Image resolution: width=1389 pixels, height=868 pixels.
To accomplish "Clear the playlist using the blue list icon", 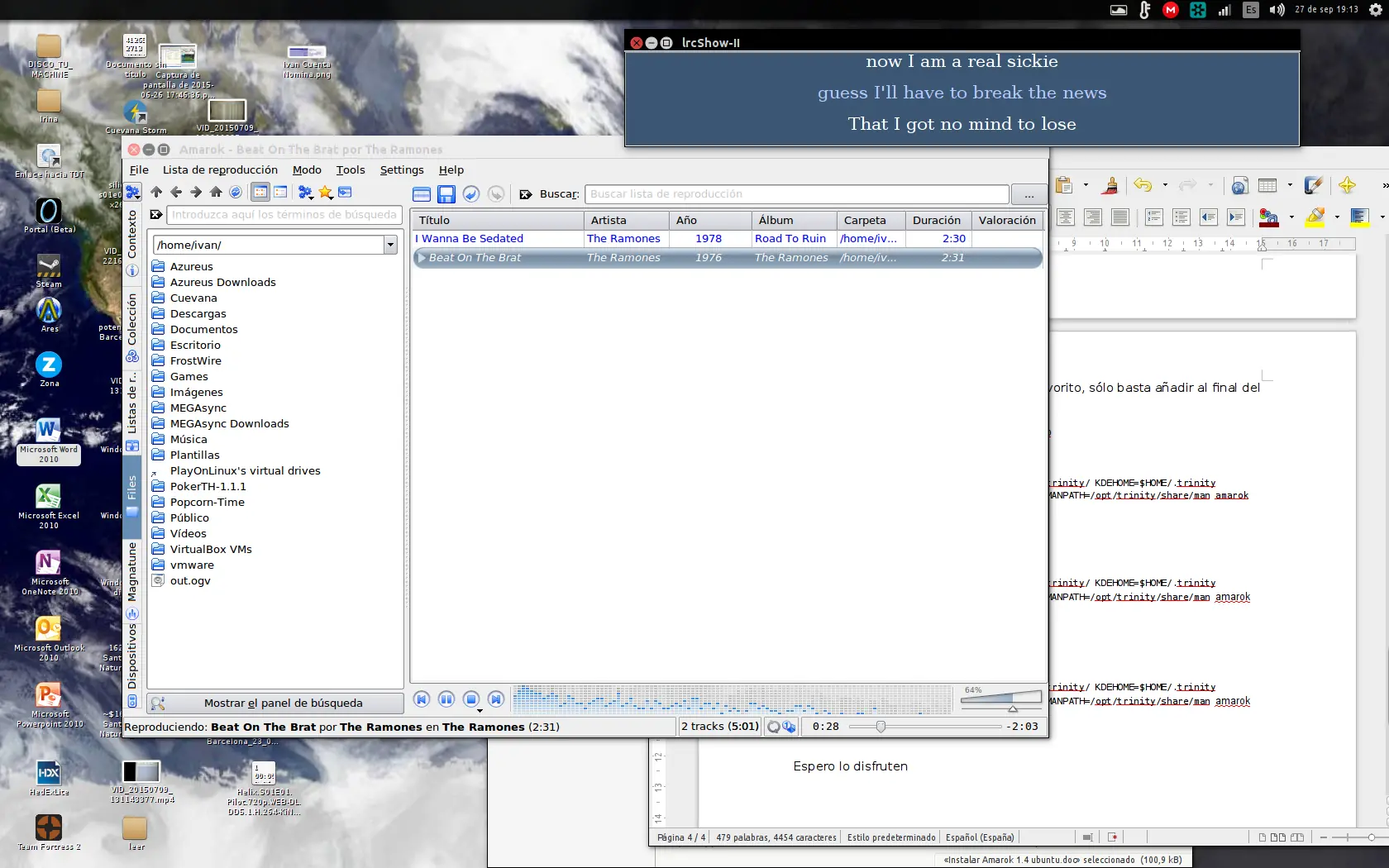I will 422,194.
